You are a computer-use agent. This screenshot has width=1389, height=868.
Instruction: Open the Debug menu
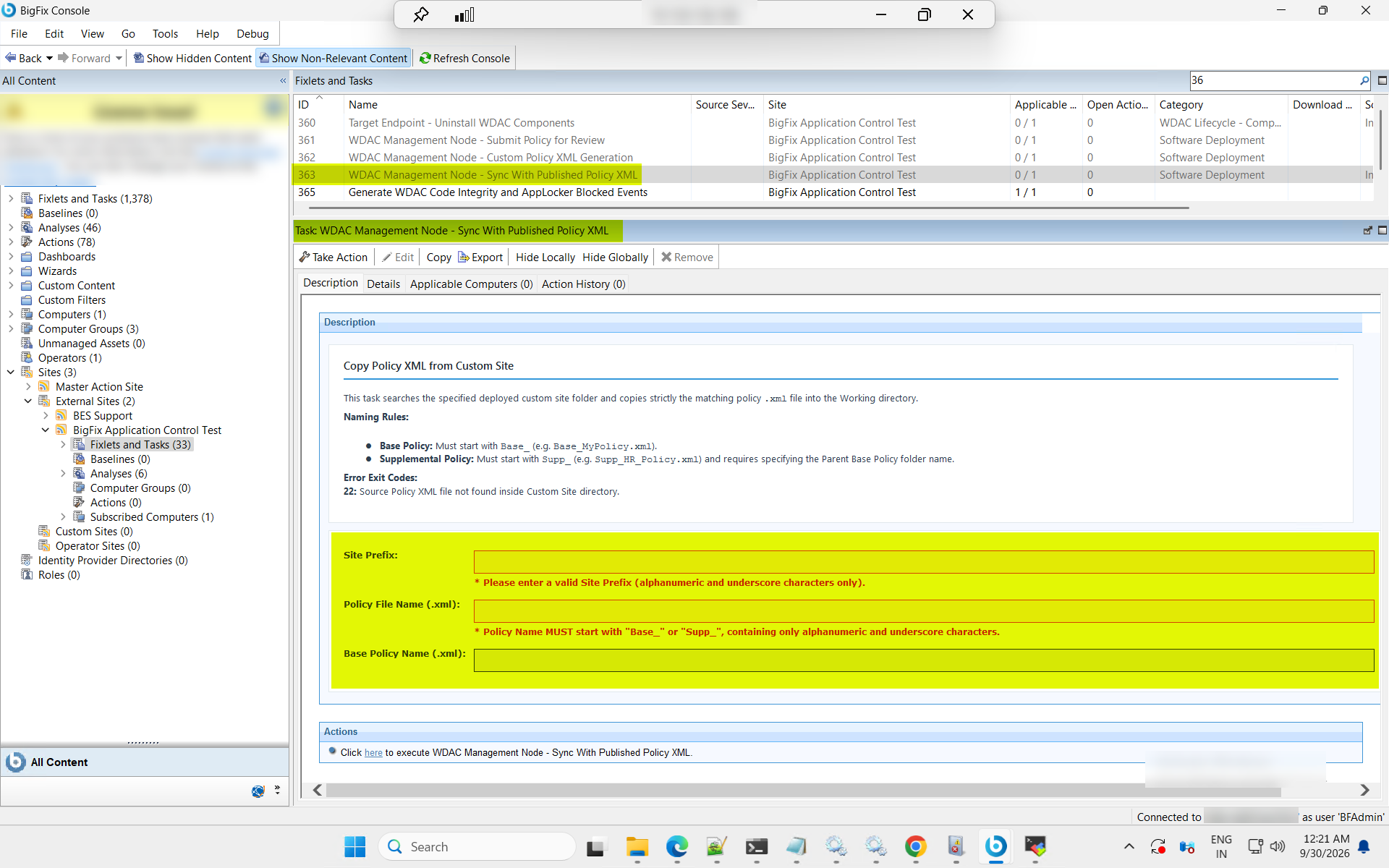coord(252,33)
